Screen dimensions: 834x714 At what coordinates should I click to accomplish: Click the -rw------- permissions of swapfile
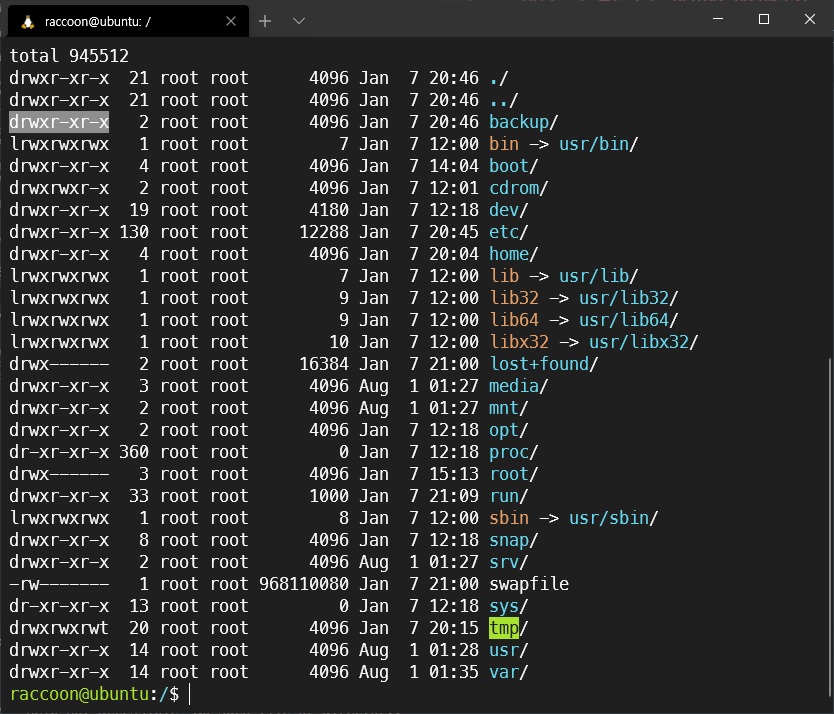pyautogui.click(x=59, y=584)
